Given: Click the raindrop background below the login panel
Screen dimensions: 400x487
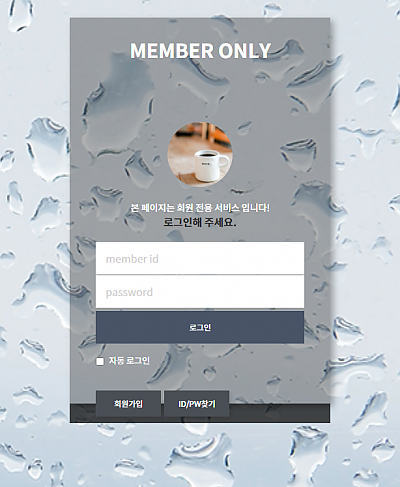Looking at the screenshot, I should click(x=200, y=455).
